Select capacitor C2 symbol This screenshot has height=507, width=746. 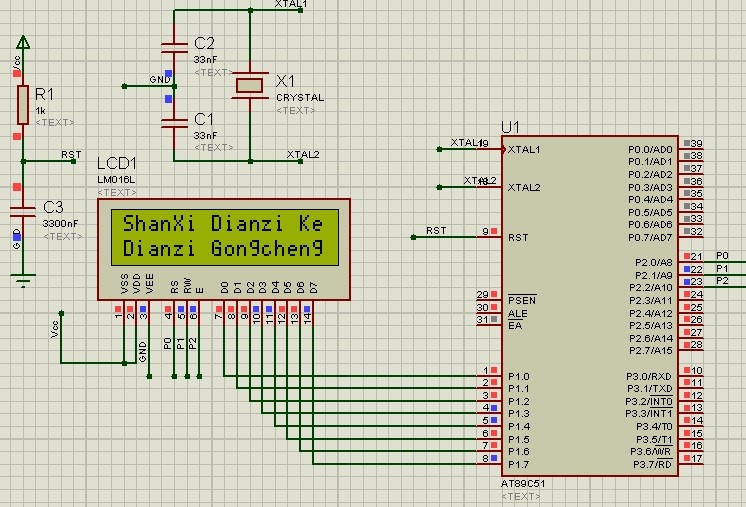pos(174,48)
